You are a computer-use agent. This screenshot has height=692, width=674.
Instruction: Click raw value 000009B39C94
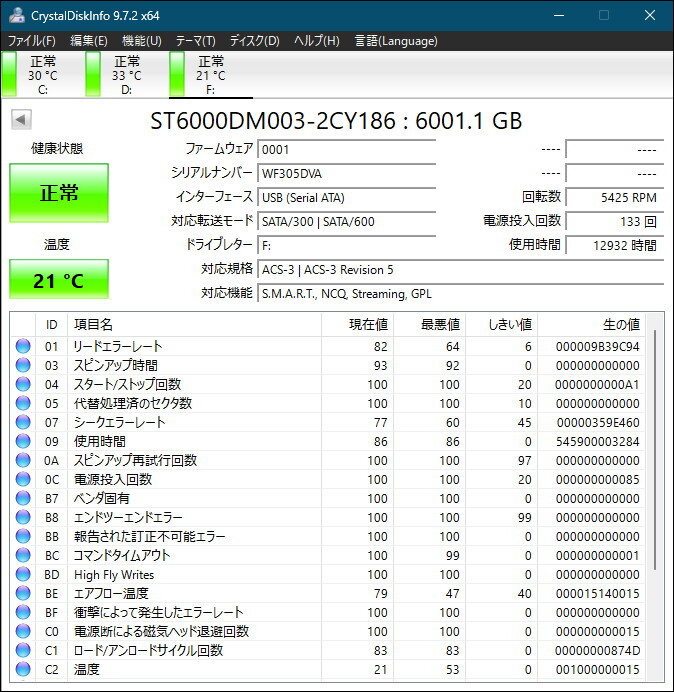597,346
